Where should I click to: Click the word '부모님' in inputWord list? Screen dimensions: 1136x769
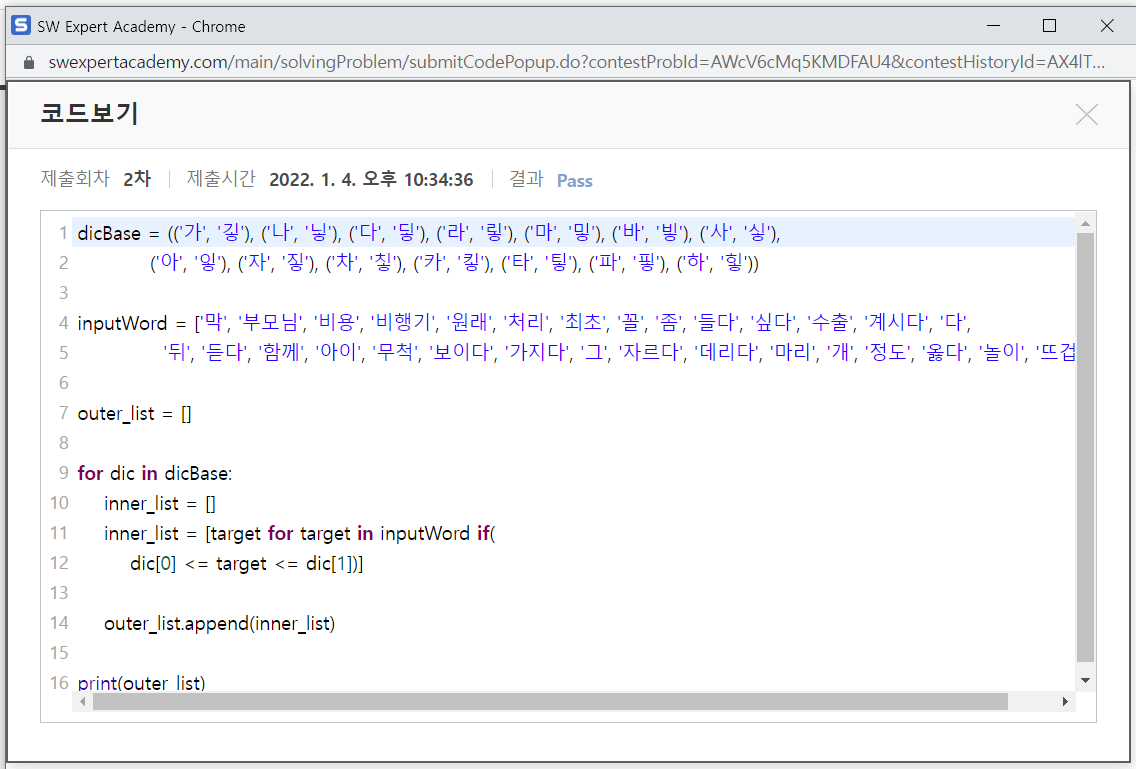[x=270, y=322]
